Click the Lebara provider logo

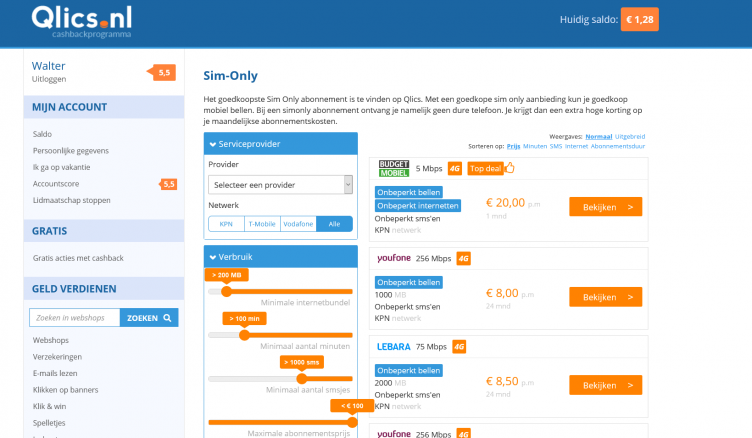(x=393, y=347)
